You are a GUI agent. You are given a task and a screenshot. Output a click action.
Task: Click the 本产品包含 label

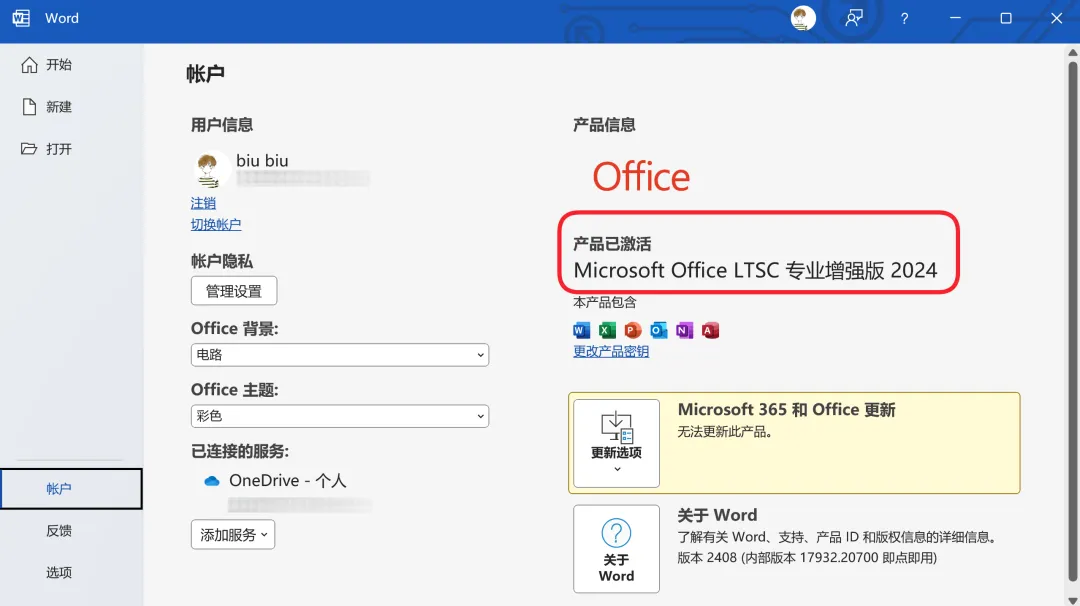point(605,302)
